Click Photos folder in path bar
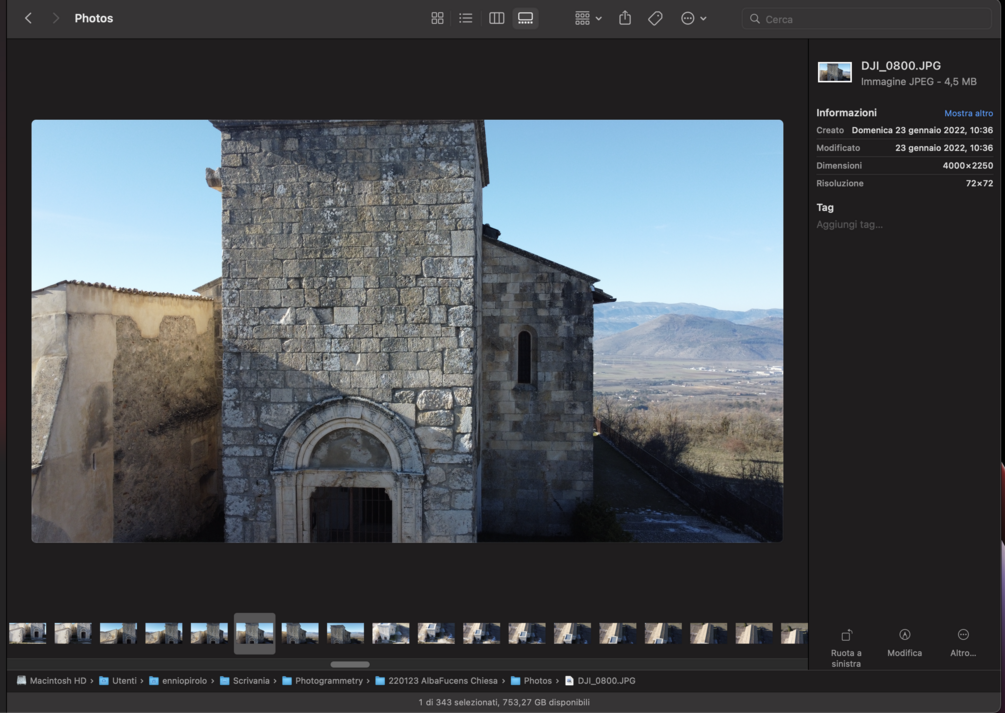 pyautogui.click(x=531, y=681)
